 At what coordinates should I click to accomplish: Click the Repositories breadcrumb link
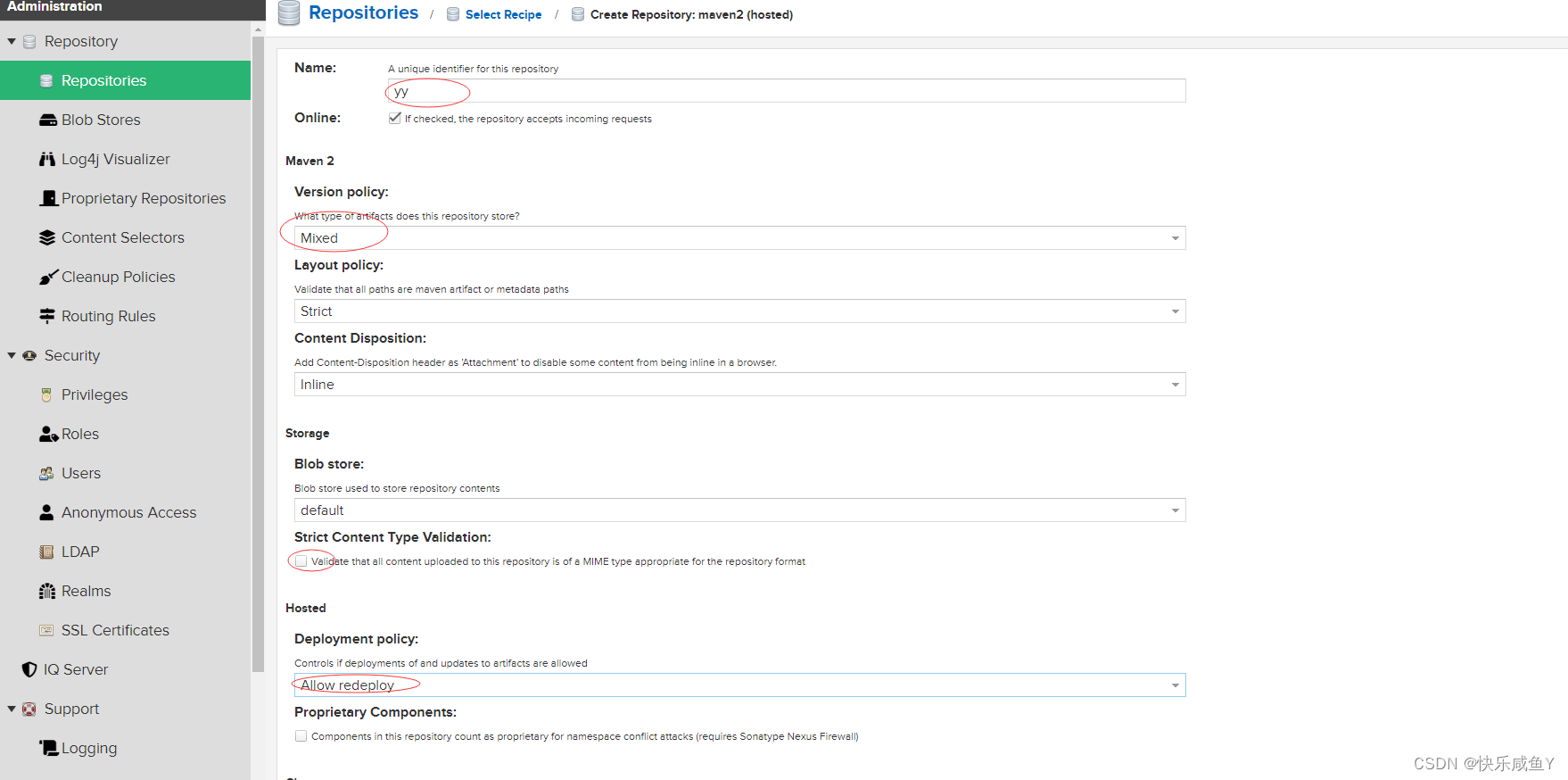pos(363,12)
